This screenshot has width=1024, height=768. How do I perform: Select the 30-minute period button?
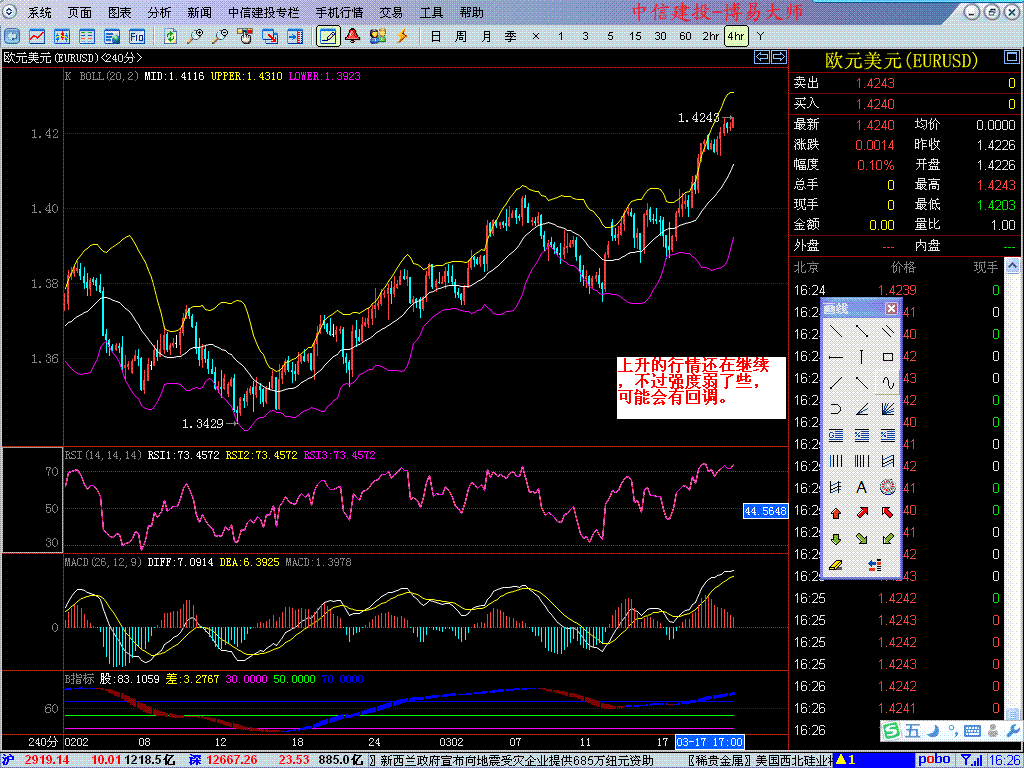(x=660, y=37)
